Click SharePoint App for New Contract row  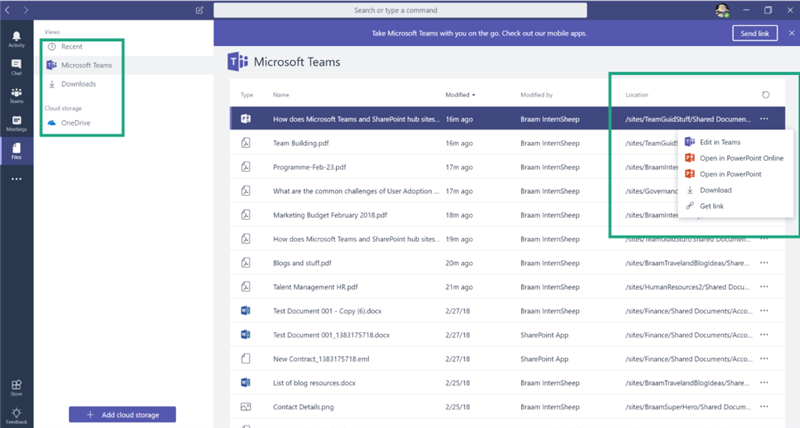[544, 359]
